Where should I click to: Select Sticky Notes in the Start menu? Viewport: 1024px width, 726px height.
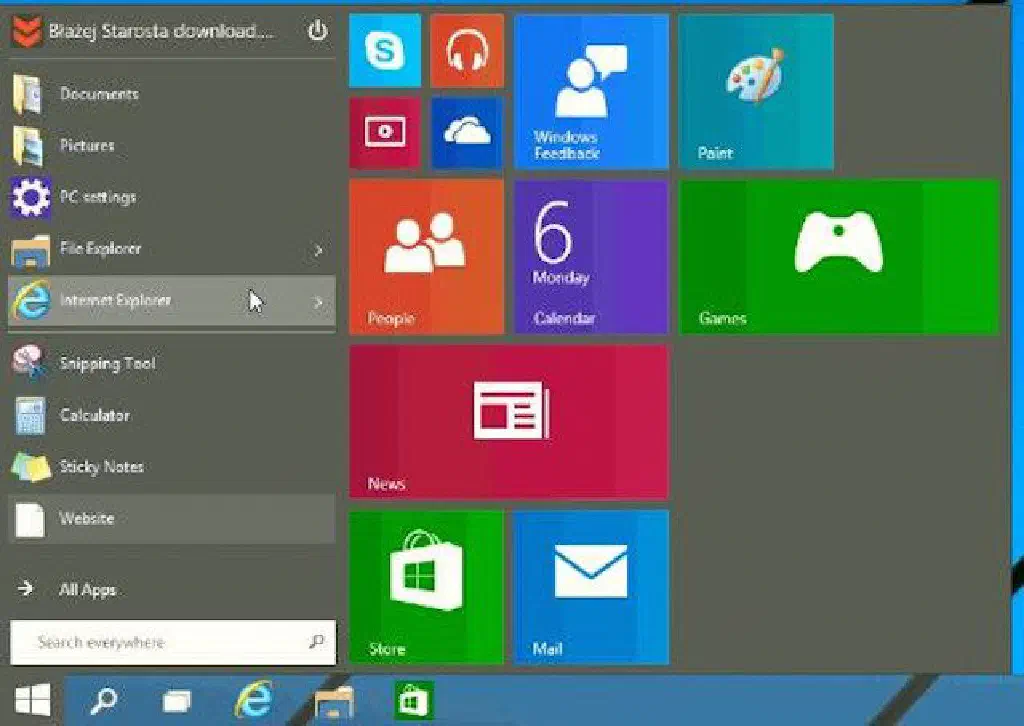tap(100, 467)
